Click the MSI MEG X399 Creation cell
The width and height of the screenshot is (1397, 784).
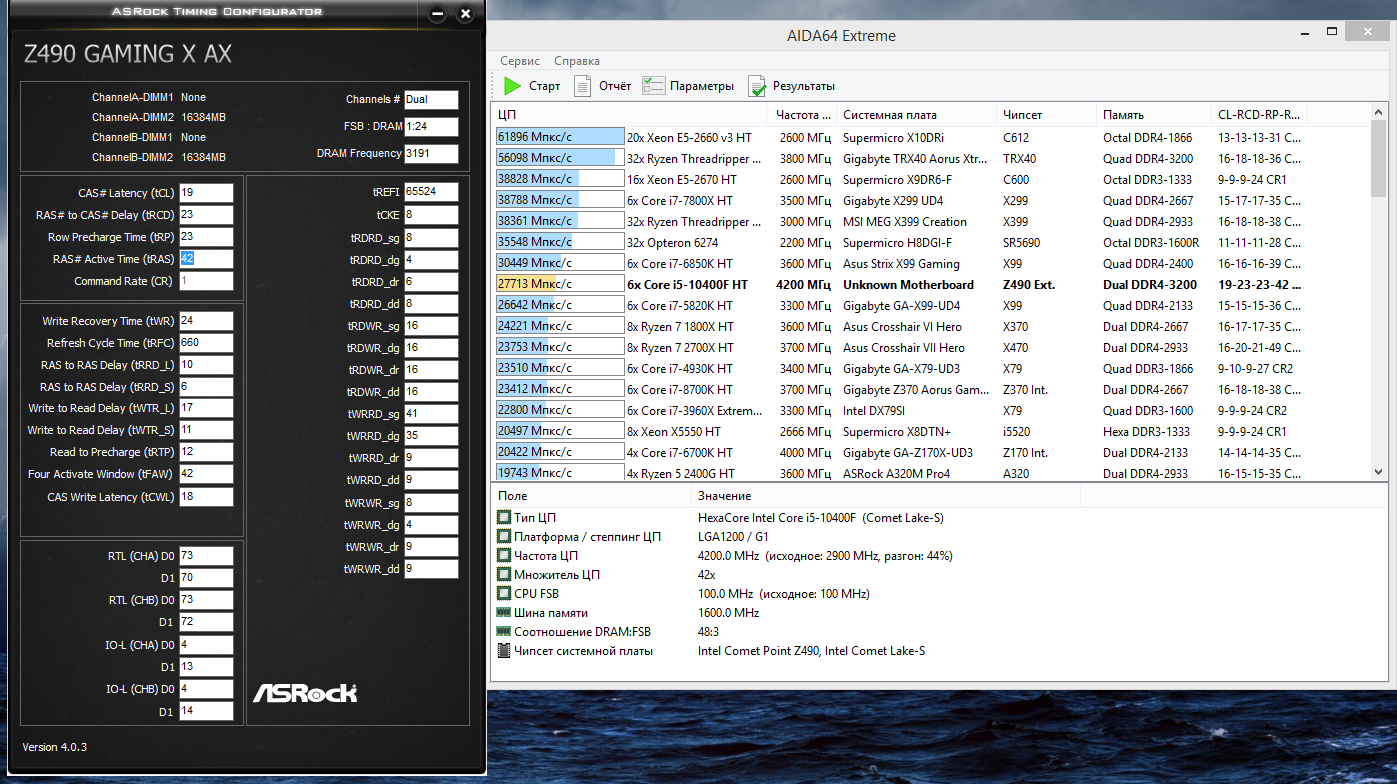pyautogui.click(x=905, y=221)
